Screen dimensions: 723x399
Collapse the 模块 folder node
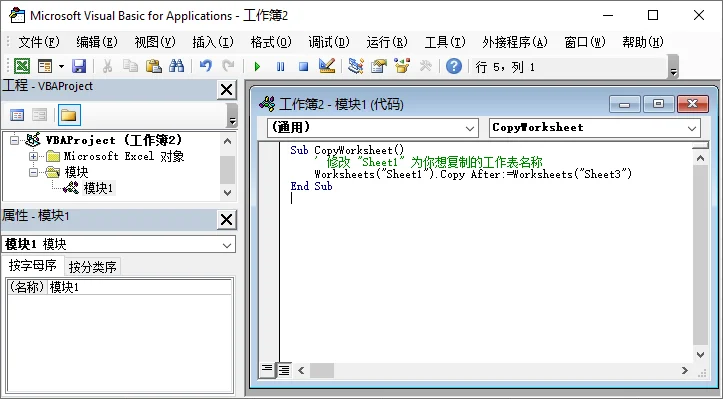33,173
